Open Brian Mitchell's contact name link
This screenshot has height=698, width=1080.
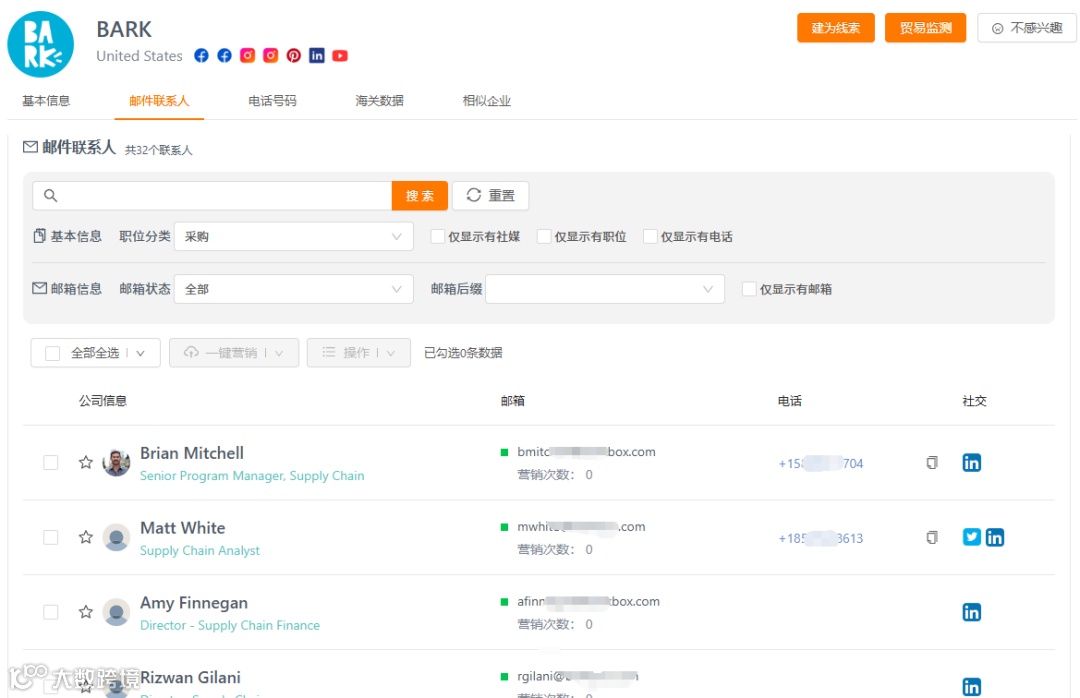(x=191, y=453)
